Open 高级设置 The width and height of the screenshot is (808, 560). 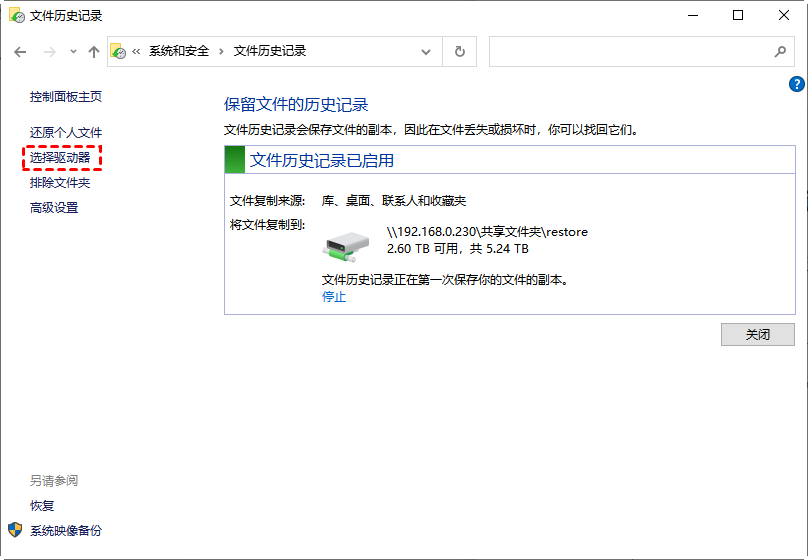coord(54,208)
